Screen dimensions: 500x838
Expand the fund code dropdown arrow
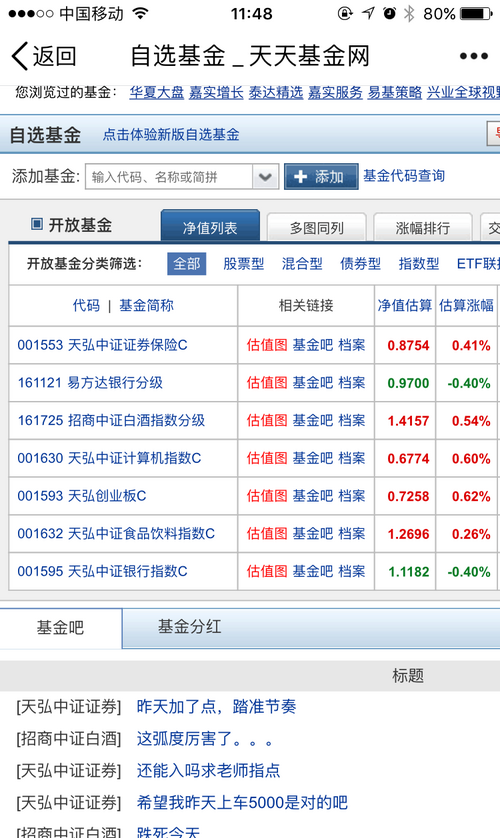click(x=265, y=176)
